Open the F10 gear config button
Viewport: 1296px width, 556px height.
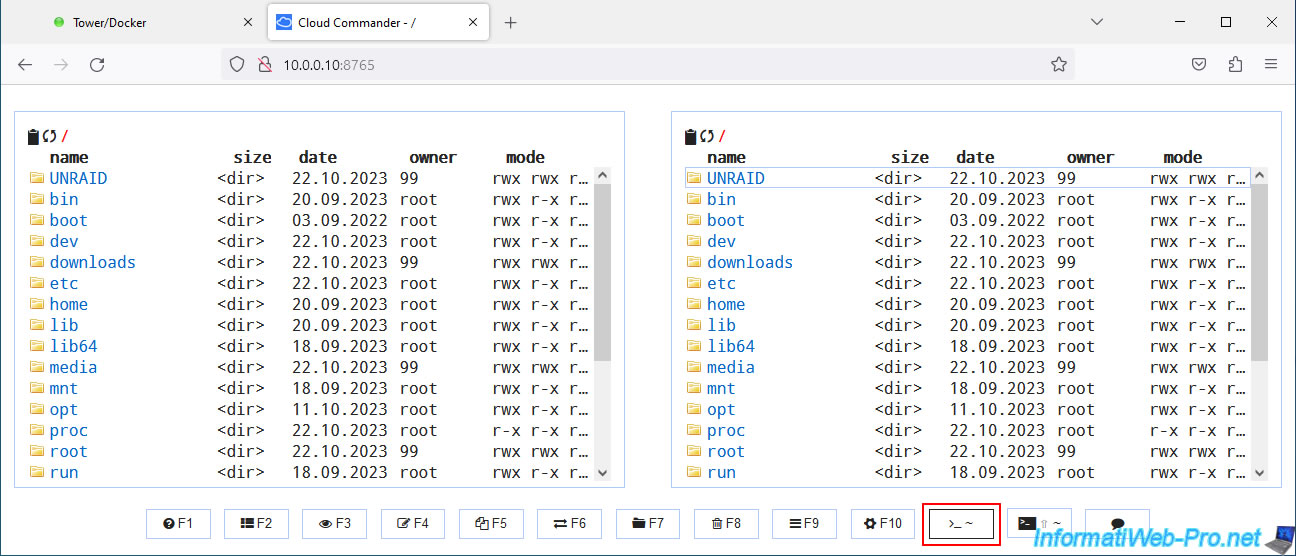click(883, 524)
